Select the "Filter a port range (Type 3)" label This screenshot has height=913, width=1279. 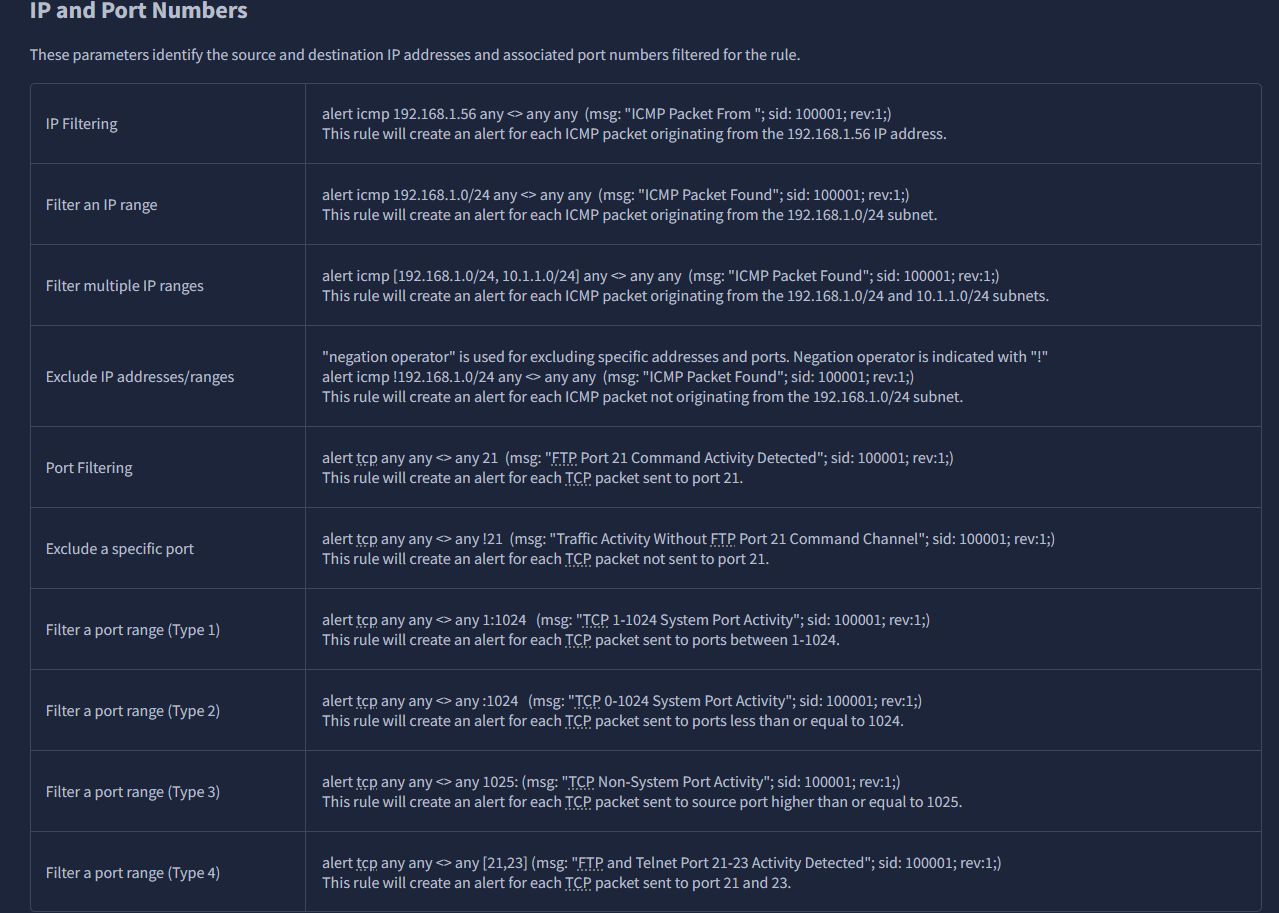[x=133, y=792]
